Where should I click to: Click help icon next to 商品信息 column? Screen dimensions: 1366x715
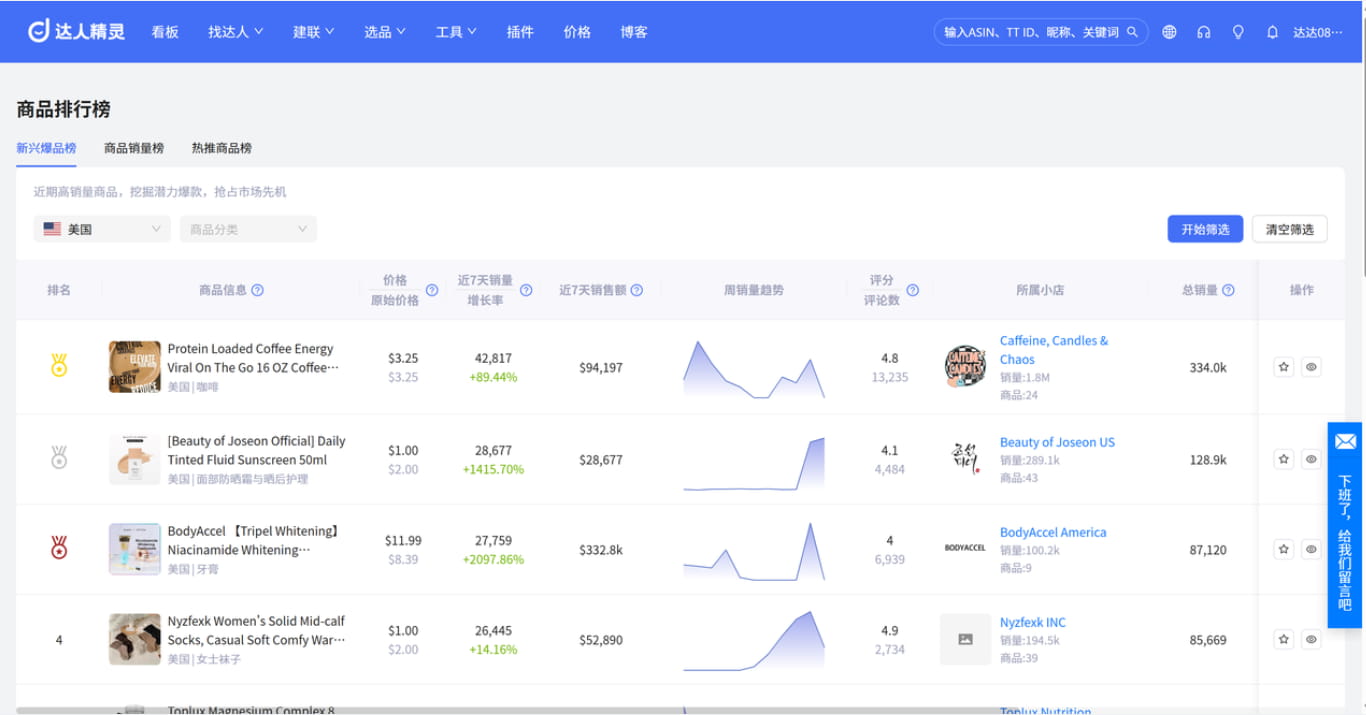click(257, 290)
